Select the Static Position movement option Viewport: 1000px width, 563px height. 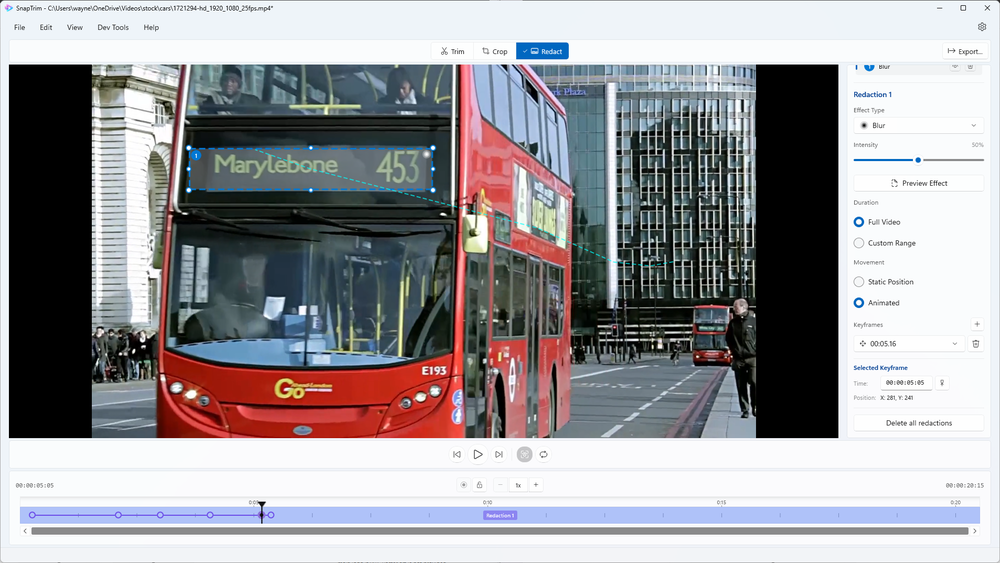pos(859,282)
